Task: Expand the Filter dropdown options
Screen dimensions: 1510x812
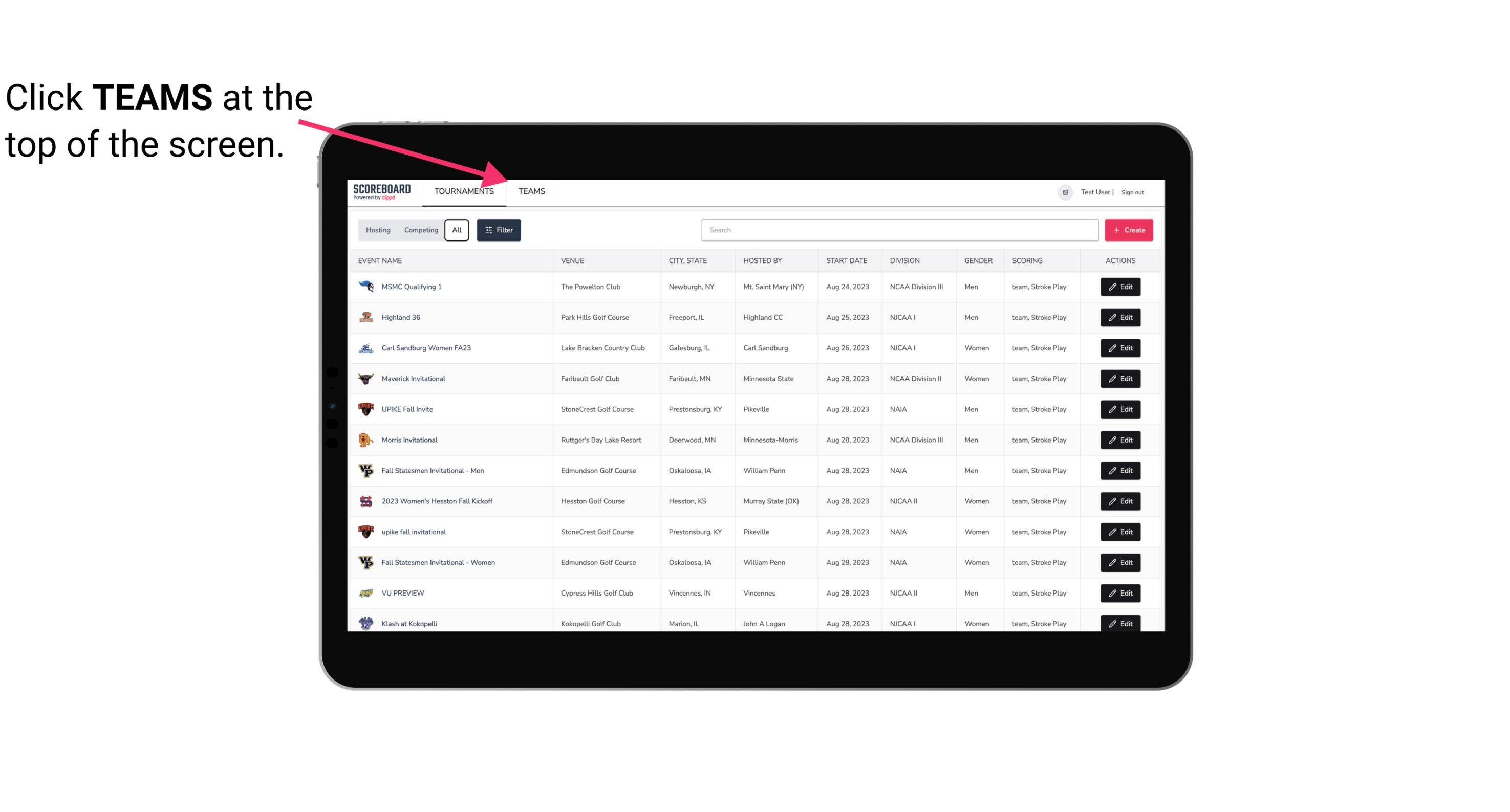Action: (x=500, y=230)
